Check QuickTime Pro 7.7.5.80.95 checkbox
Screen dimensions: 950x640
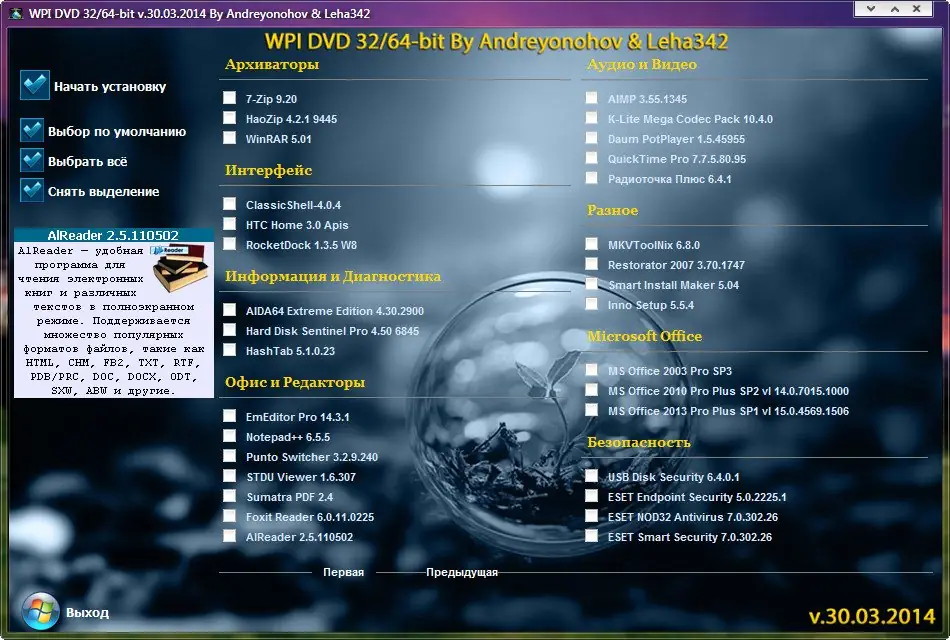(x=592, y=158)
